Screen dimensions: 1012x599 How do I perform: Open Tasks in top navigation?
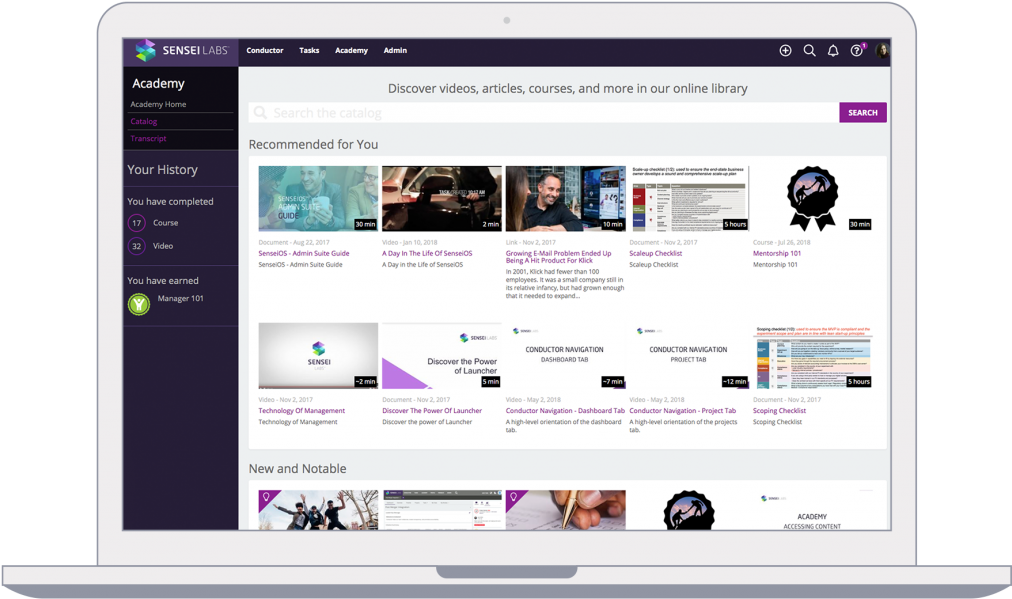(309, 50)
